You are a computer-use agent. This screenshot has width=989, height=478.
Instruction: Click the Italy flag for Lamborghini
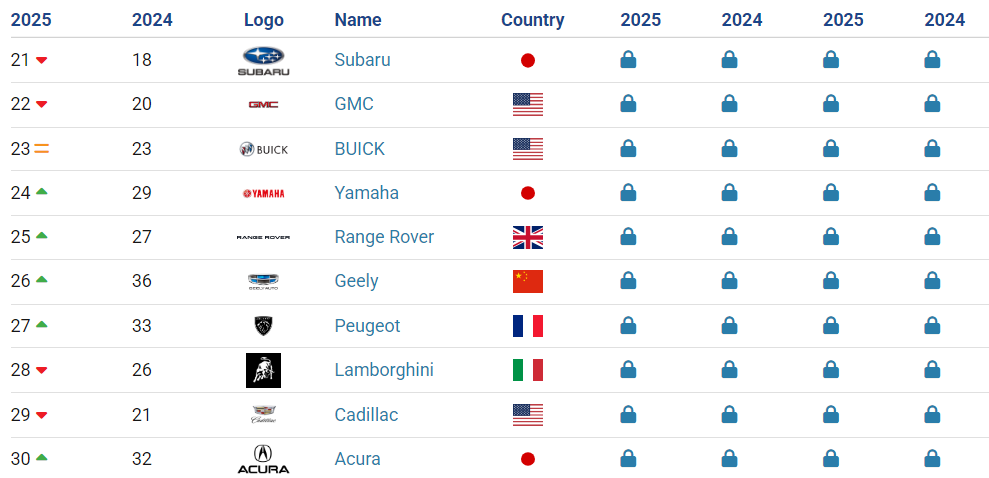[528, 370]
